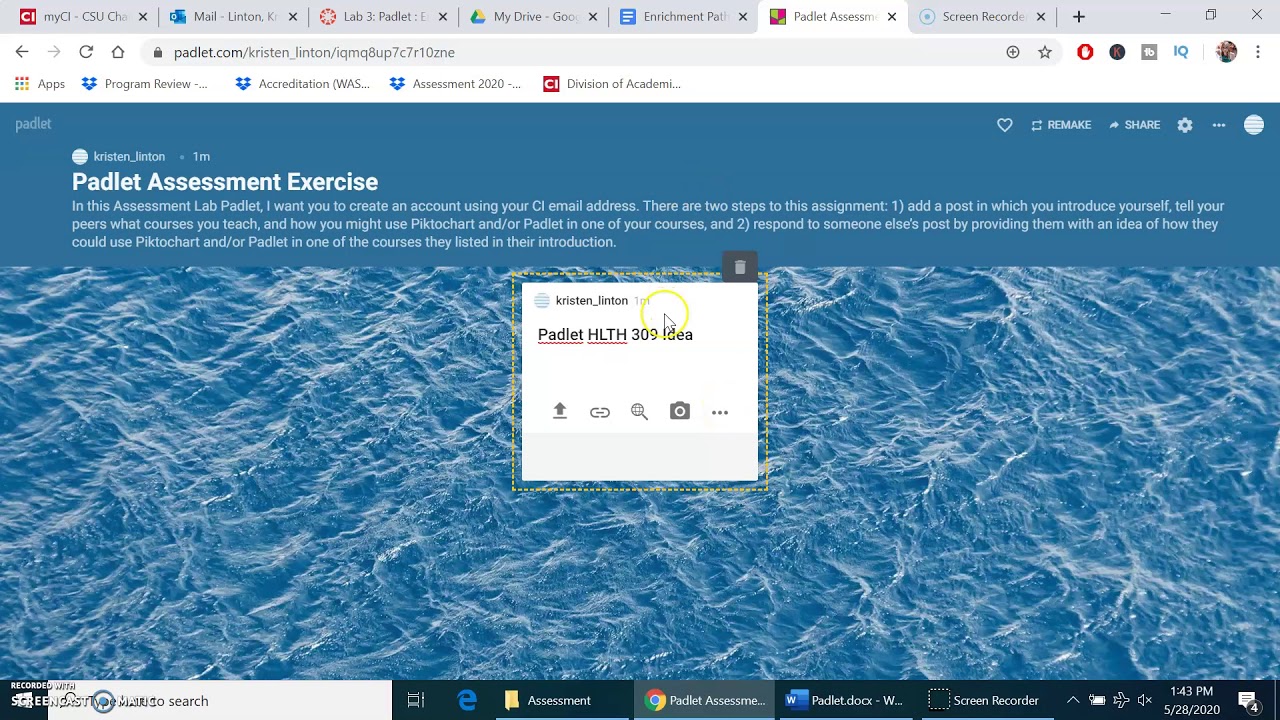Open user avatar menu in padlet header

point(1254,124)
